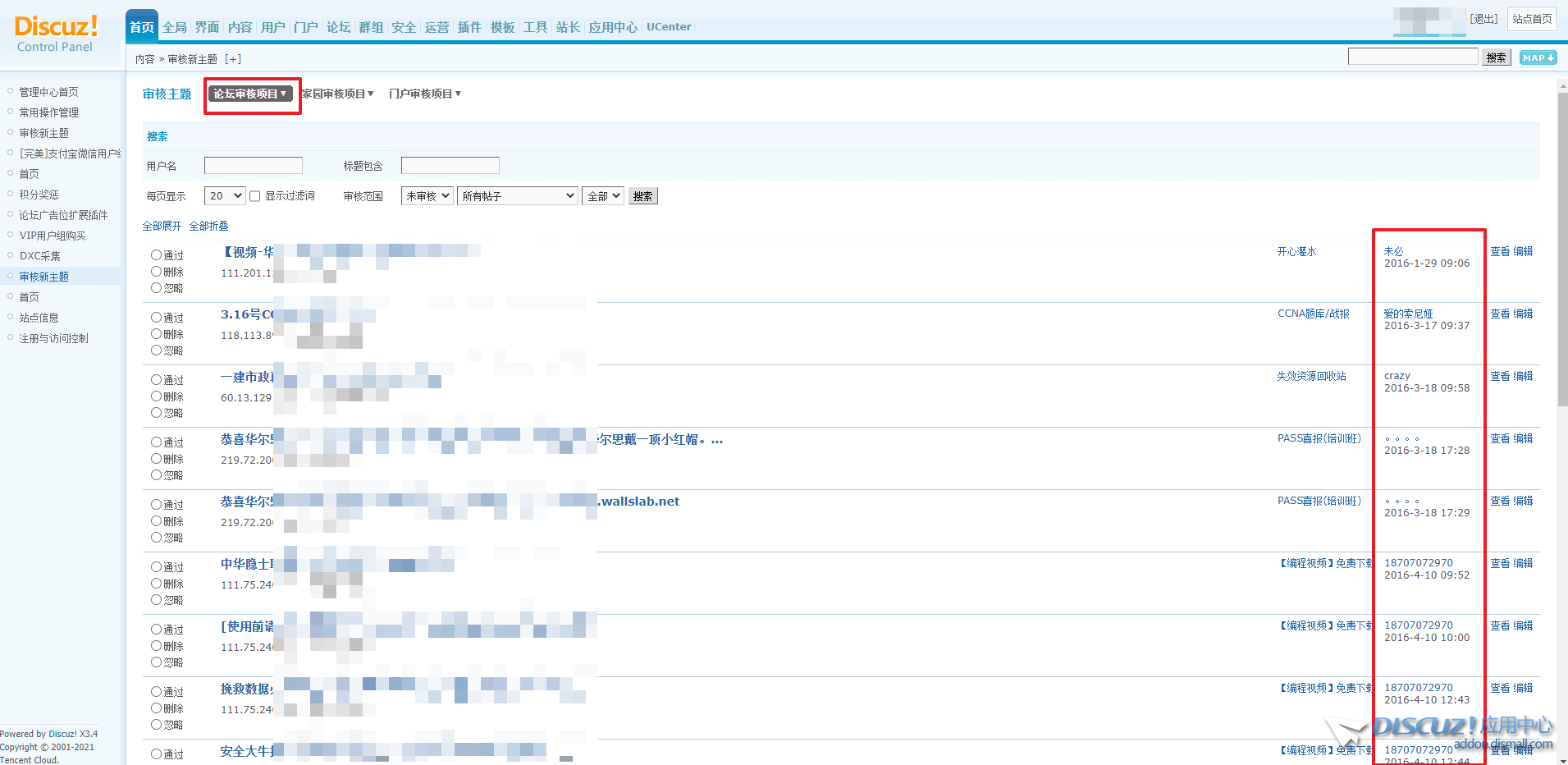This screenshot has height=765, width=1568.
Task: Switch to the 插件 top menu tab
Action: pos(469,27)
